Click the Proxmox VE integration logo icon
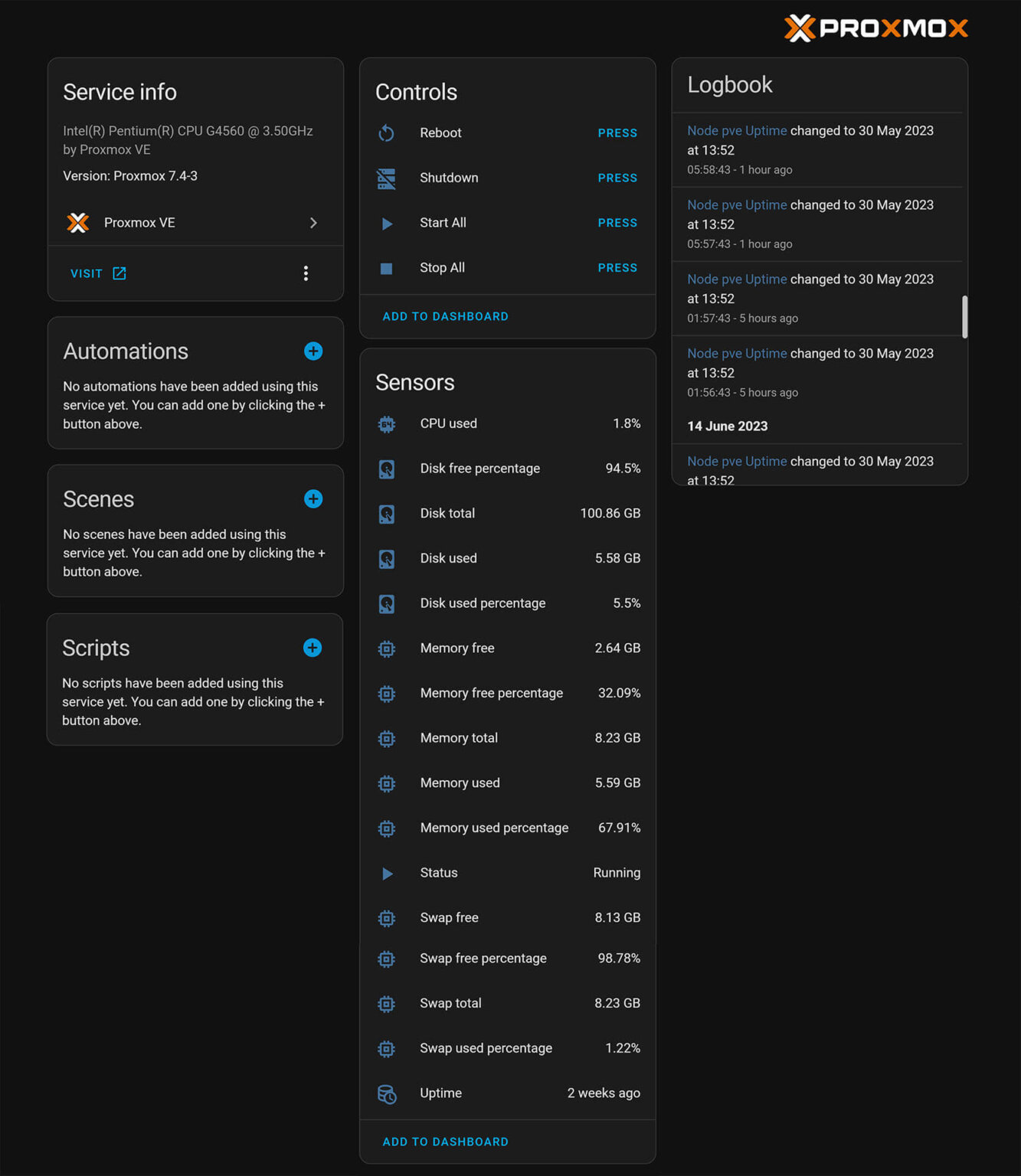The image size is (1021, 1176). 78,223
